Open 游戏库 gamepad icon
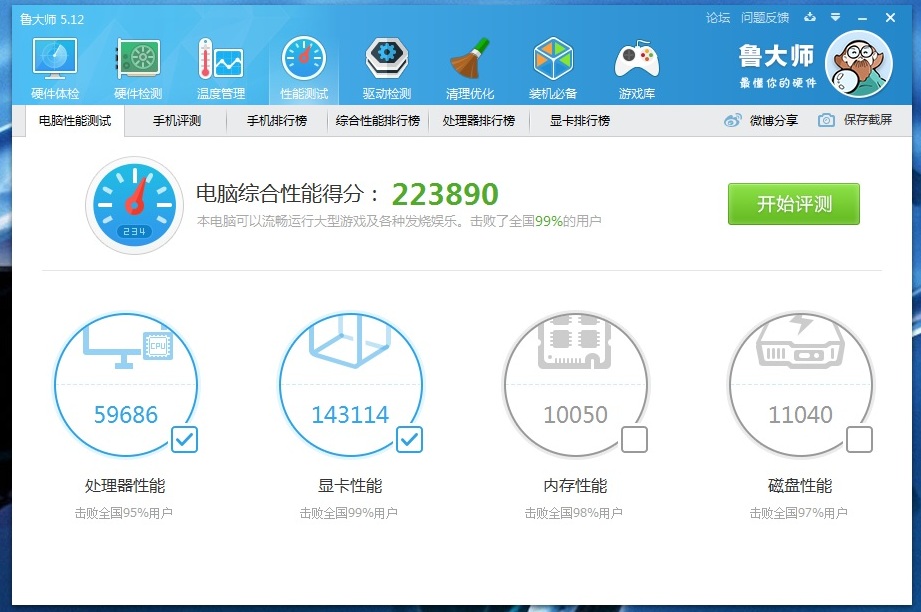 tap(637, 68)
